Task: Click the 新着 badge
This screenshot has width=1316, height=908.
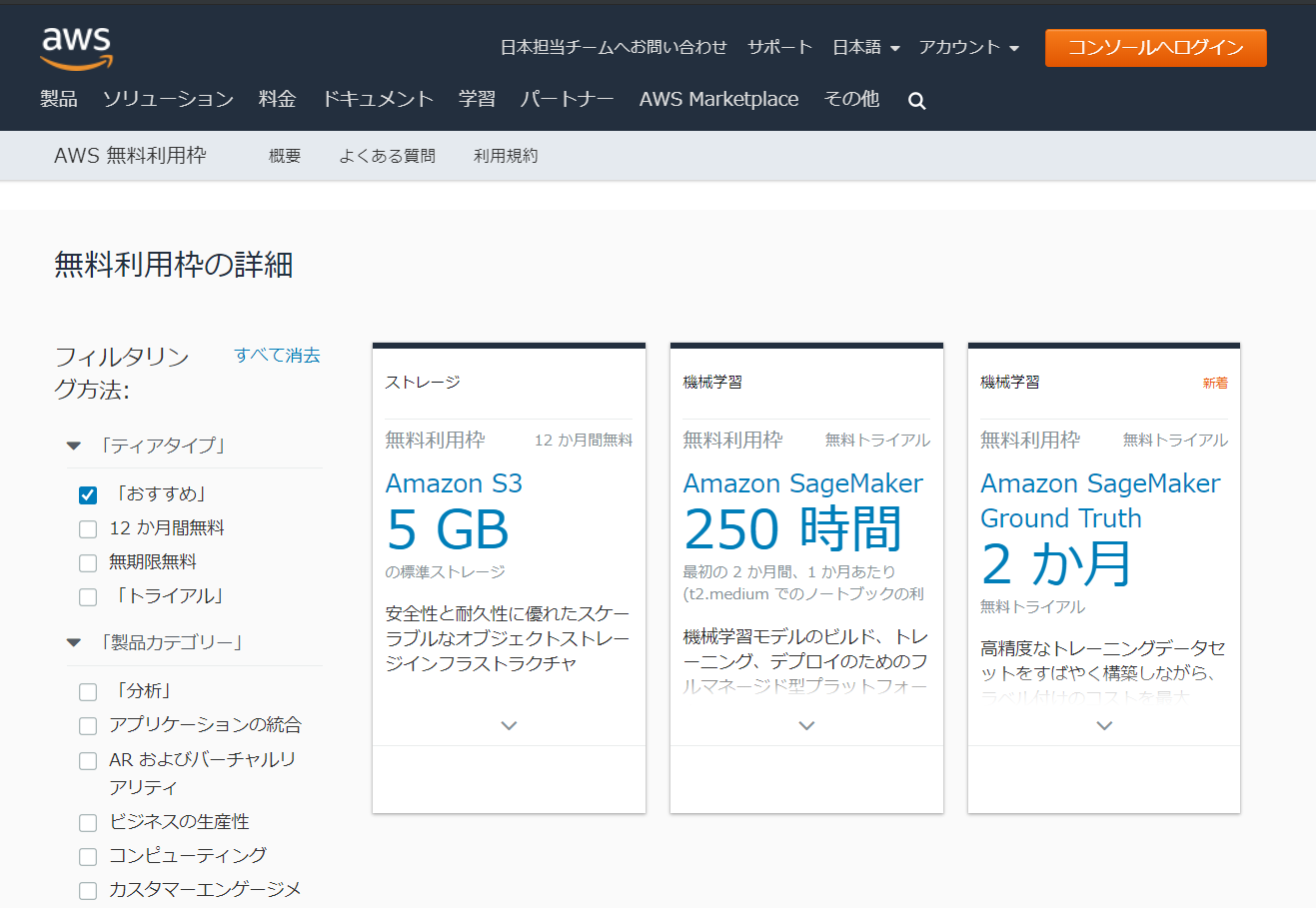Action: click(1215, 383)
